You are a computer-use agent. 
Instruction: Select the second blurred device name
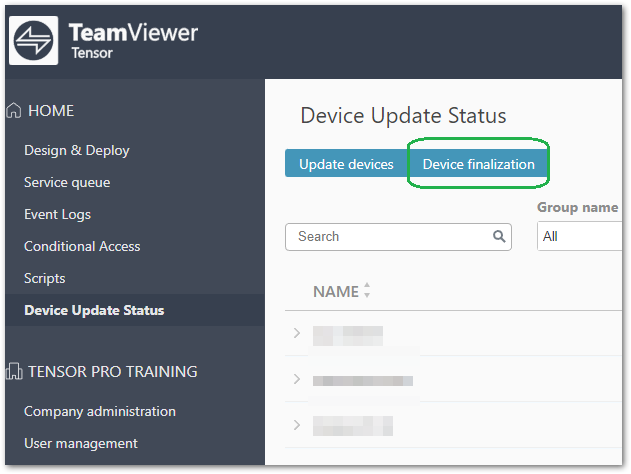click(x=363, y=381)
